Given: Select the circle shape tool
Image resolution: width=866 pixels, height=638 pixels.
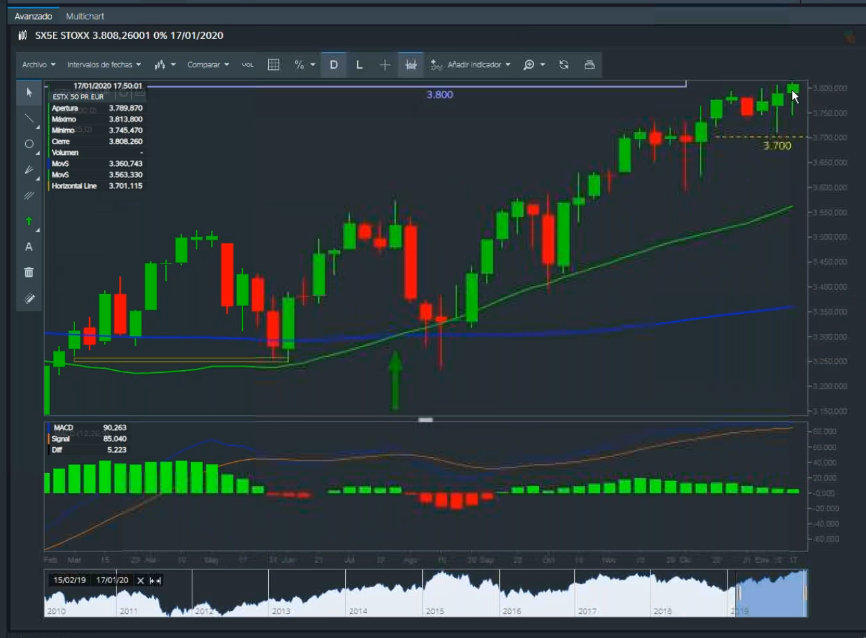Looking at the screenshot, I should [x=29, y=144].
